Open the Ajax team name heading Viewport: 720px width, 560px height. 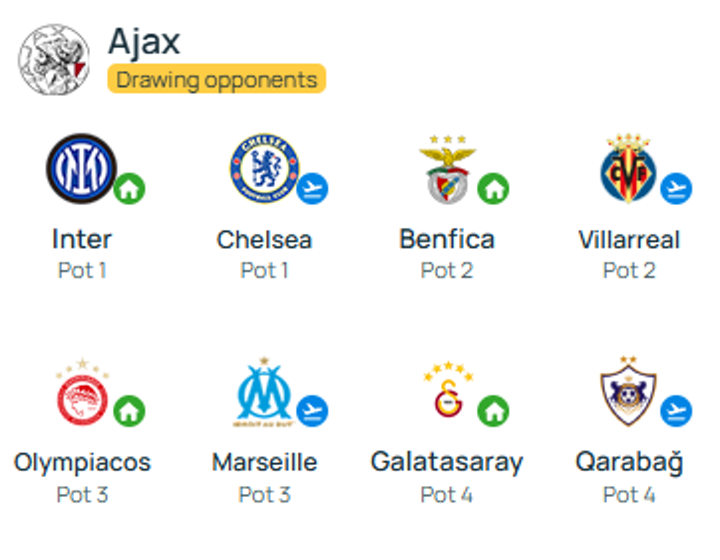click(x=145, y=41)
